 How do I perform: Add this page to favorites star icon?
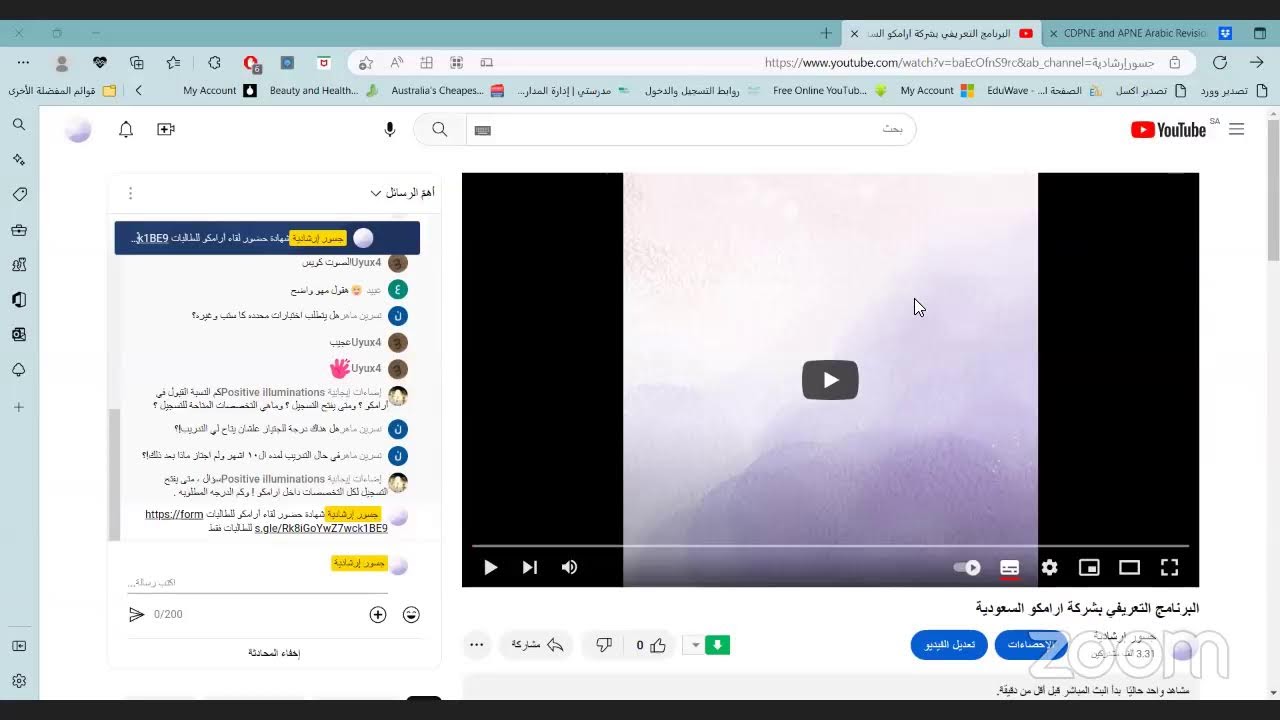tap(366, 62)
